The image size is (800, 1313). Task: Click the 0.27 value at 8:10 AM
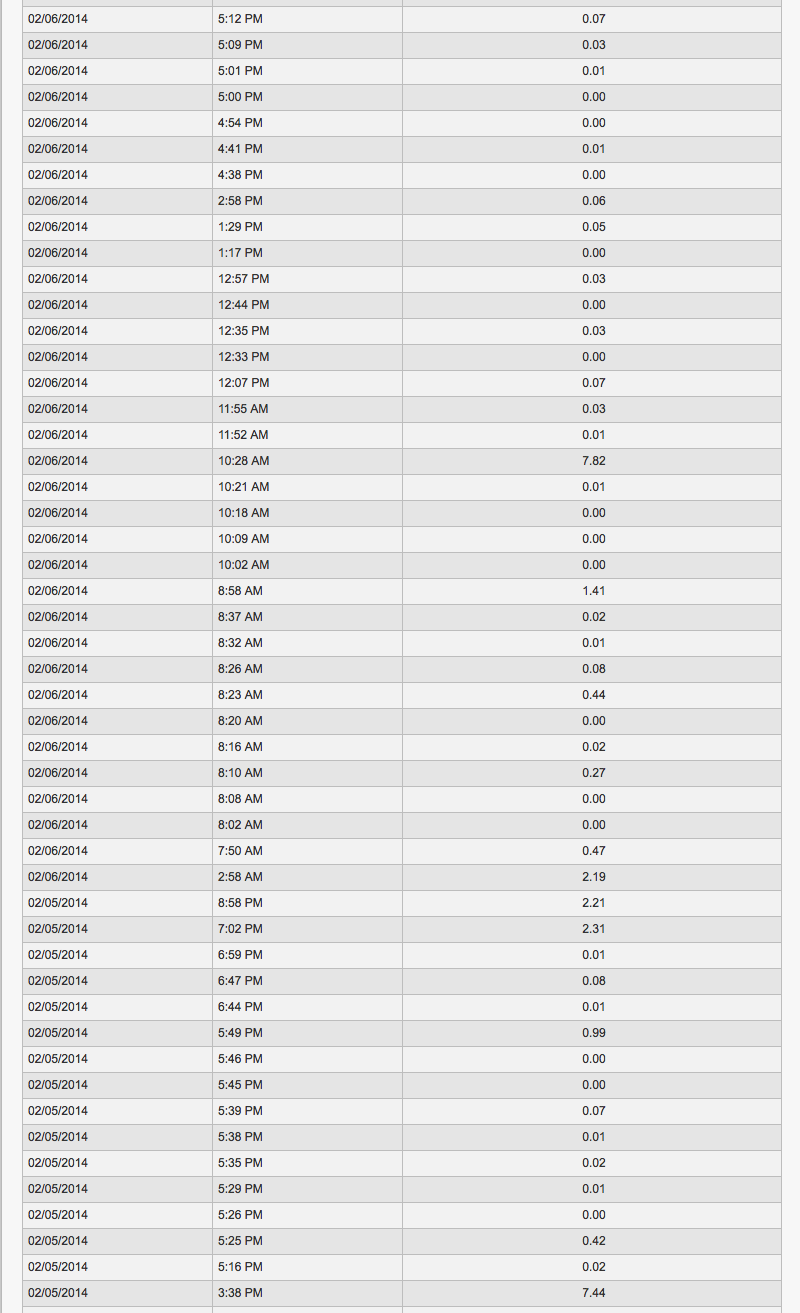(593, 773)
